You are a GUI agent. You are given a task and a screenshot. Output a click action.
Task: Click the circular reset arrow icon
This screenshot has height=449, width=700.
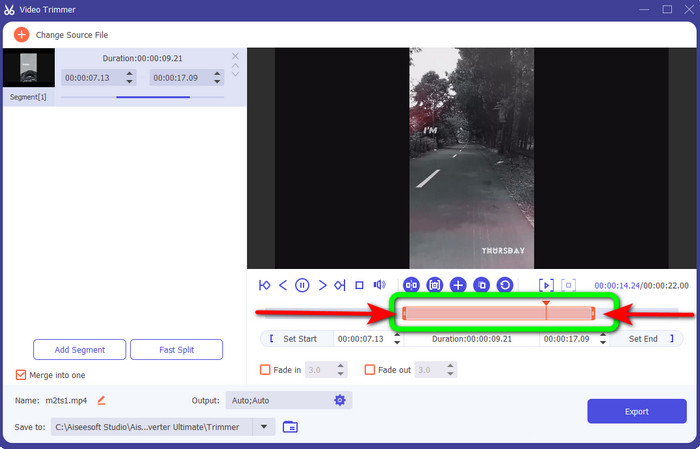(x=505, y=285)
